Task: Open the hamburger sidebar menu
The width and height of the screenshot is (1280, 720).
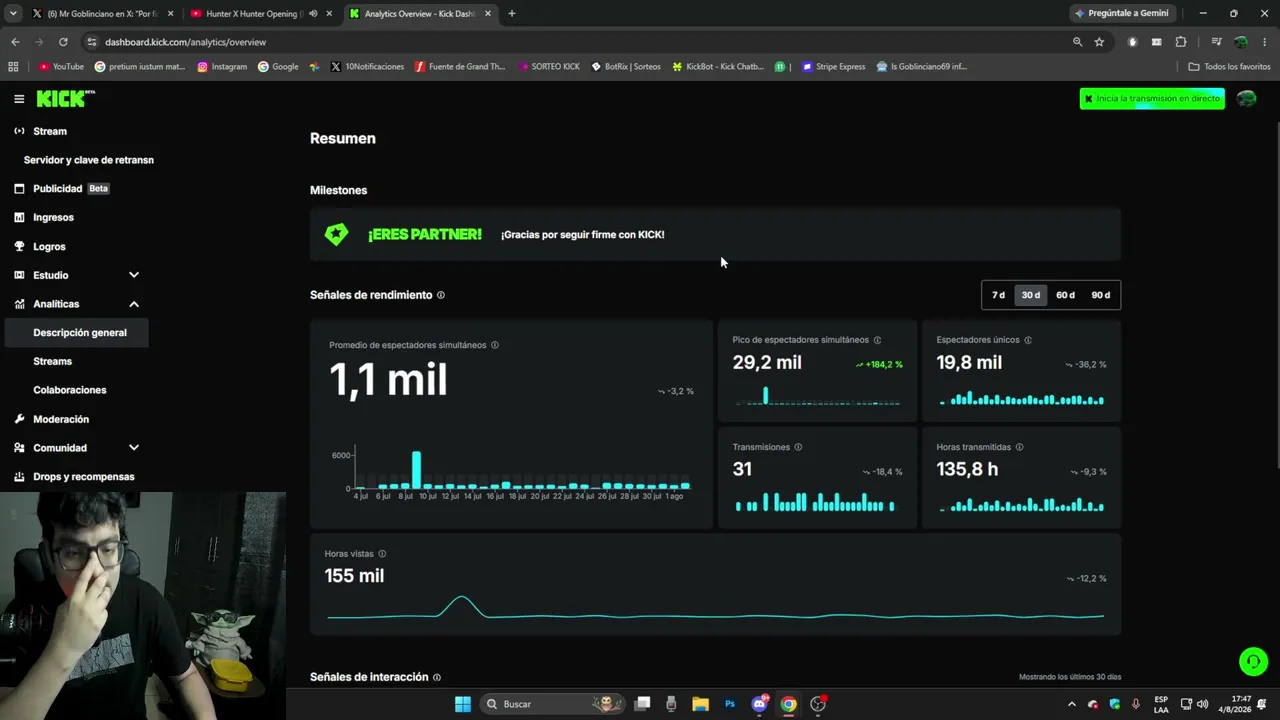Action: pos(19,99)
